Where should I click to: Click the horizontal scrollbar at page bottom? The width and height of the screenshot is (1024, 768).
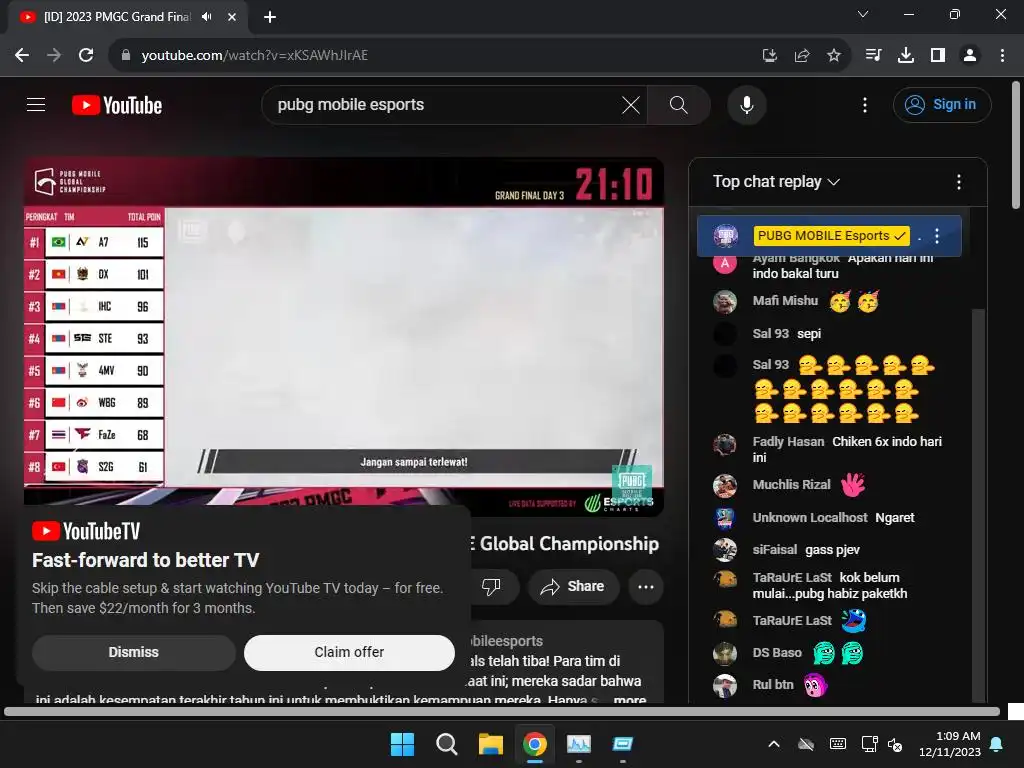click(502, 711)
